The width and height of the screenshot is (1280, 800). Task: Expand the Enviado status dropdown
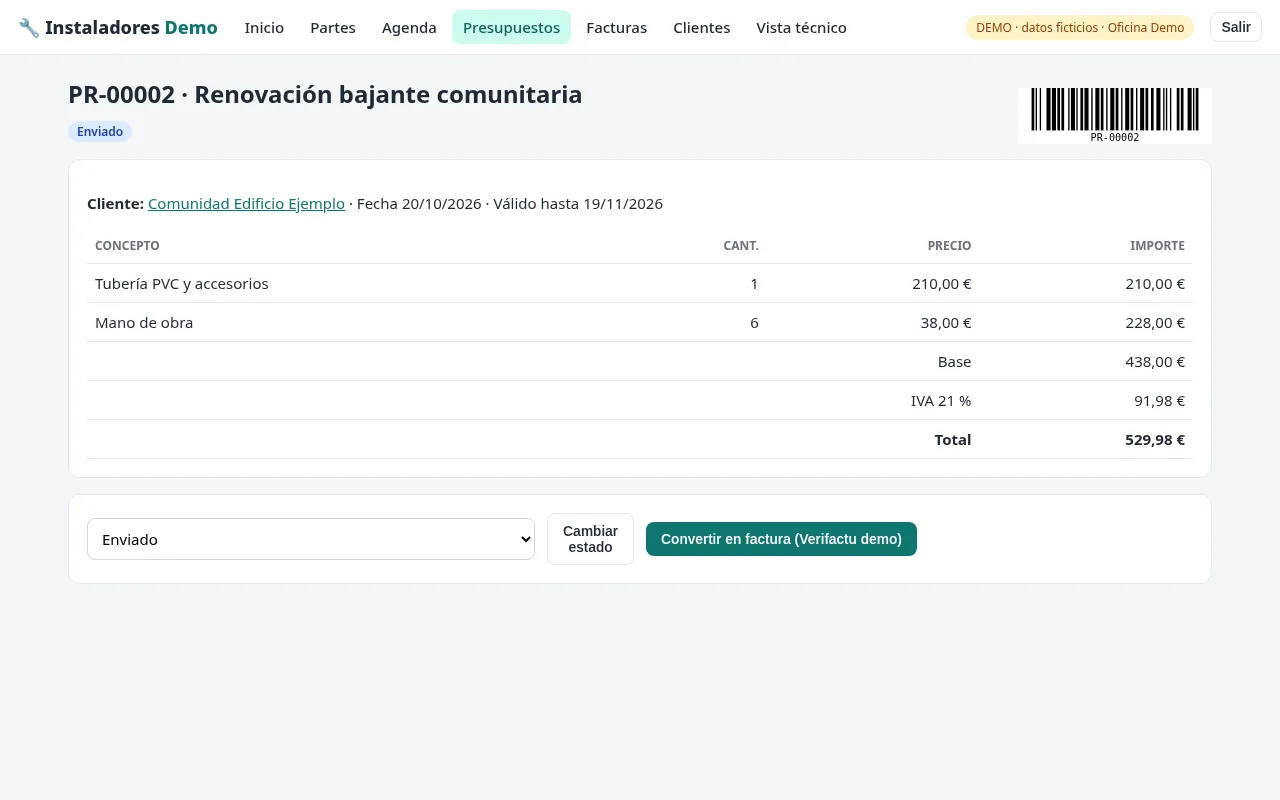tap(311, 539)
